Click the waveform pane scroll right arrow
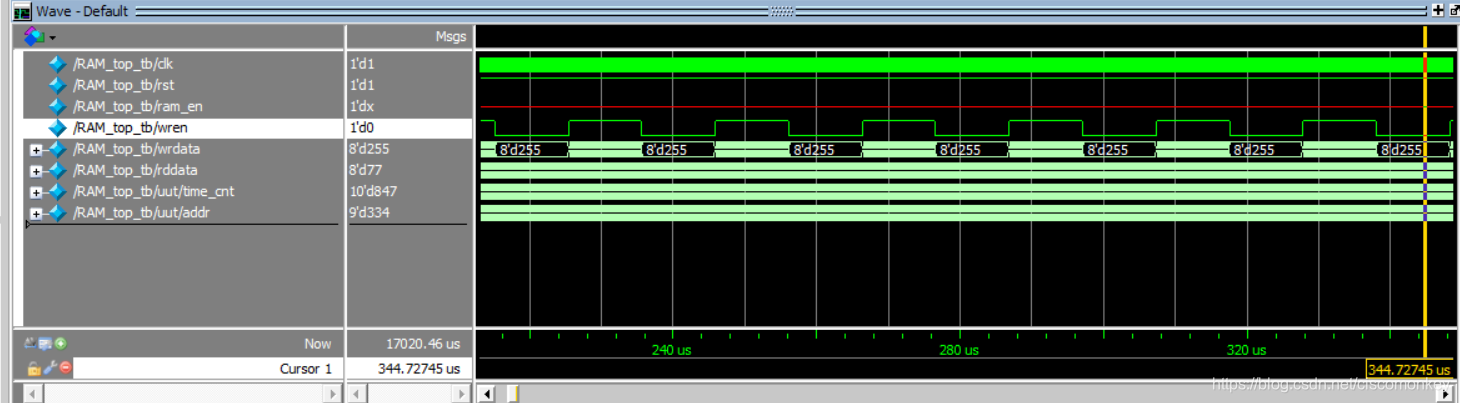The height and width of the screenshot is (403, 1460). pyautogui.click(x=1445, y=394)
